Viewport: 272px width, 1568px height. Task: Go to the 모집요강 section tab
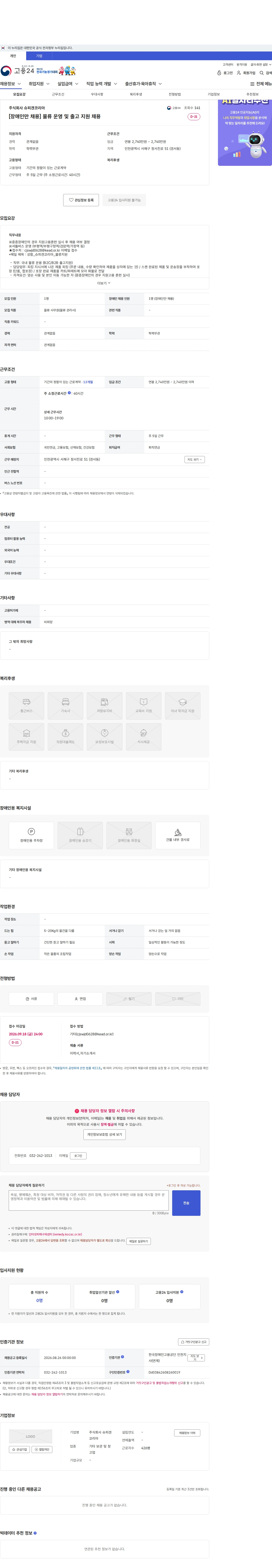coord(19,94)
